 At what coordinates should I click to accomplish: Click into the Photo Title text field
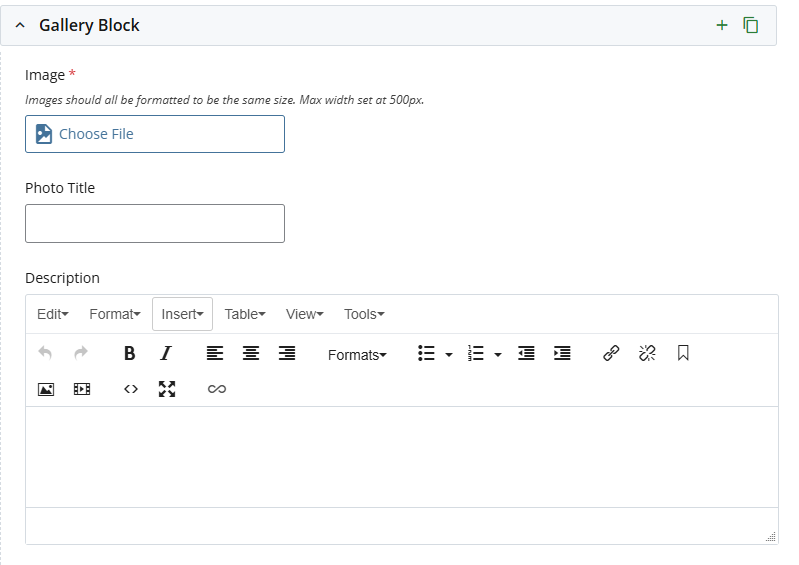pos(155,223)
